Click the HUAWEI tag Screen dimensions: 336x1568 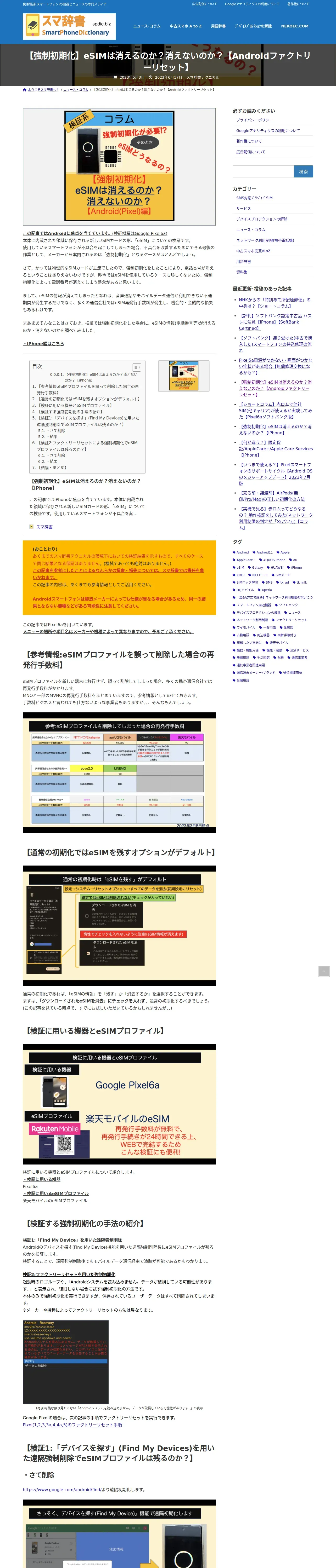(275, 567)
